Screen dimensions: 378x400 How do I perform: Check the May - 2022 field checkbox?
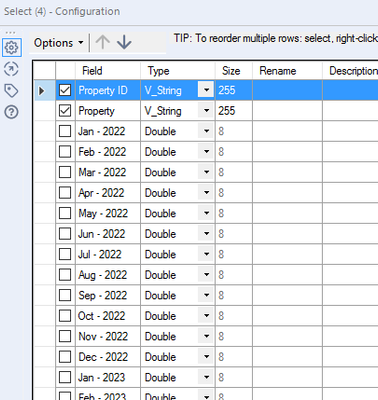coord(65,213)
